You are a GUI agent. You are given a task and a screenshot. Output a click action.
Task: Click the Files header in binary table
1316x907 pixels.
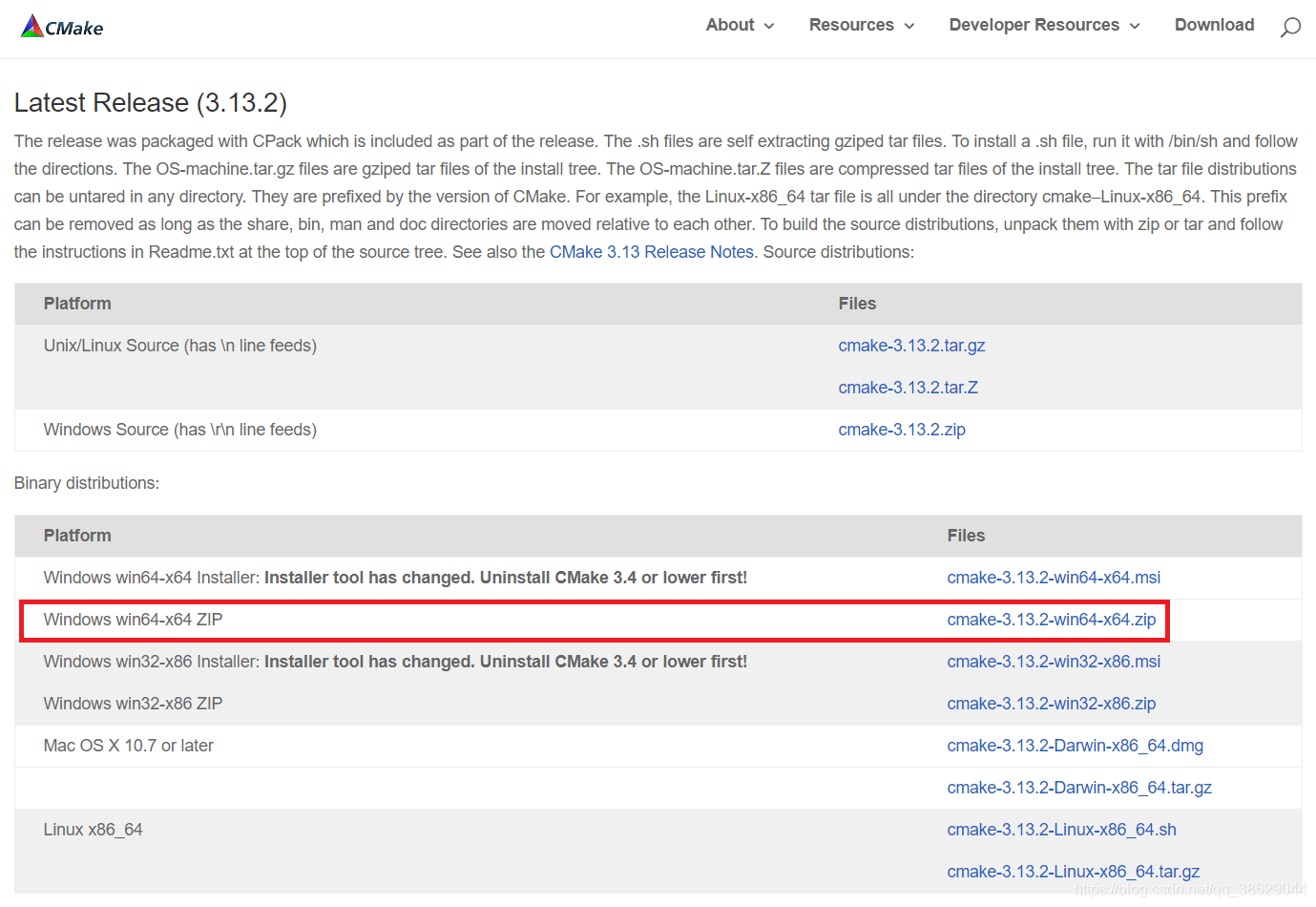point(966,536)
